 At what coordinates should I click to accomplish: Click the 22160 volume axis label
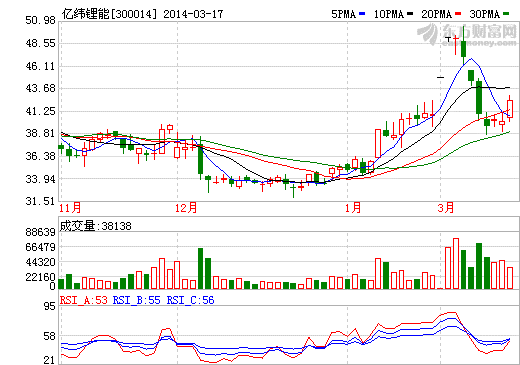coord(41,277)
